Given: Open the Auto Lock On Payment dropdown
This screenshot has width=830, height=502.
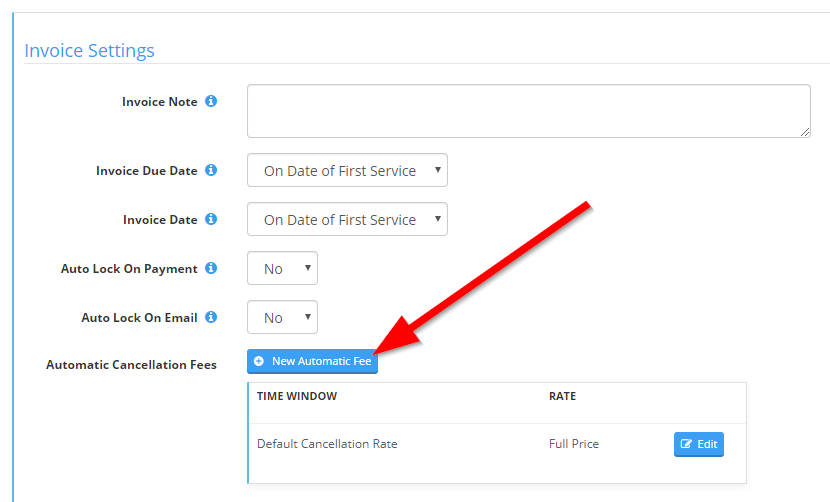Looking at the screenshot, I should (282, 268).
